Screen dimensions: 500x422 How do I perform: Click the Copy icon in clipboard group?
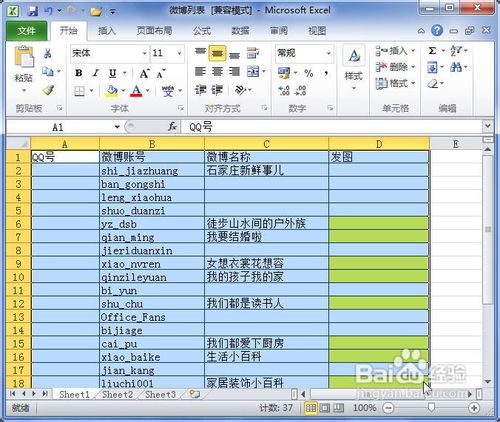click(48, 71)
